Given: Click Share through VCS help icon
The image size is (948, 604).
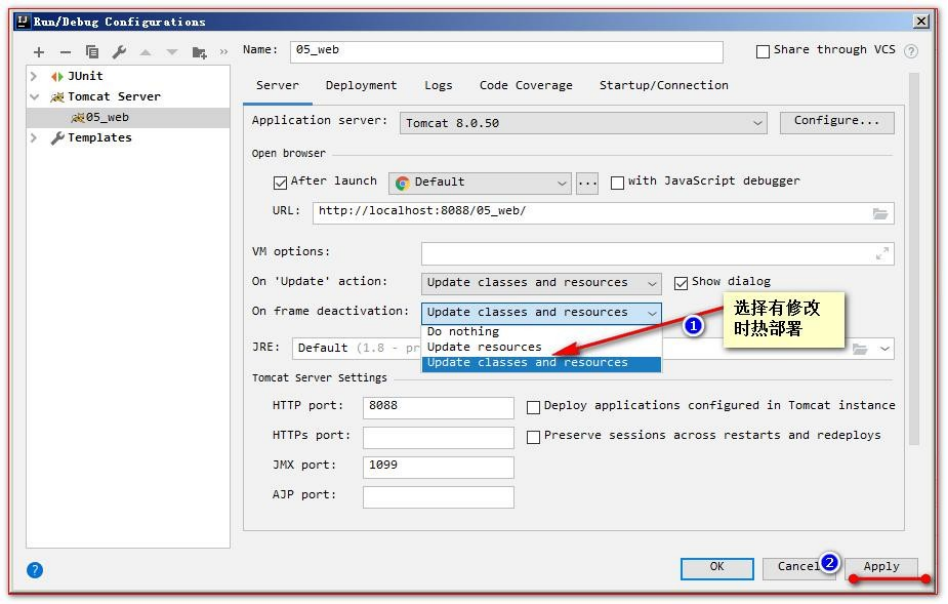Looking at the screenshot, I should pos(911,51).
